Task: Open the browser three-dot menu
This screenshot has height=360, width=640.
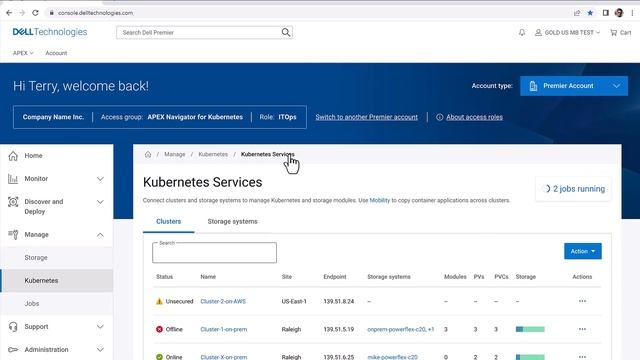Action: coord(632,13)
